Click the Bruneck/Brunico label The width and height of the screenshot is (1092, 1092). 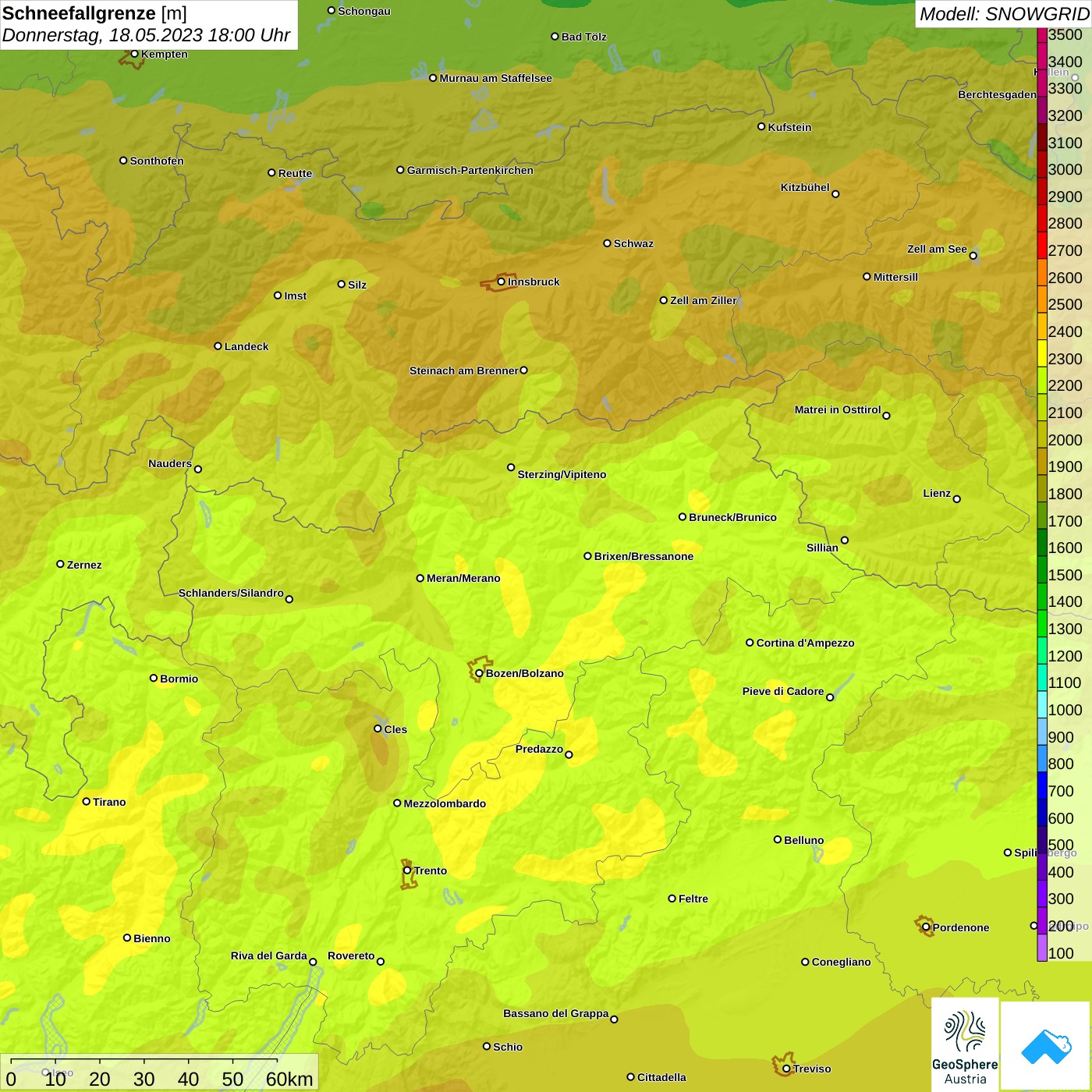point(732,517)
